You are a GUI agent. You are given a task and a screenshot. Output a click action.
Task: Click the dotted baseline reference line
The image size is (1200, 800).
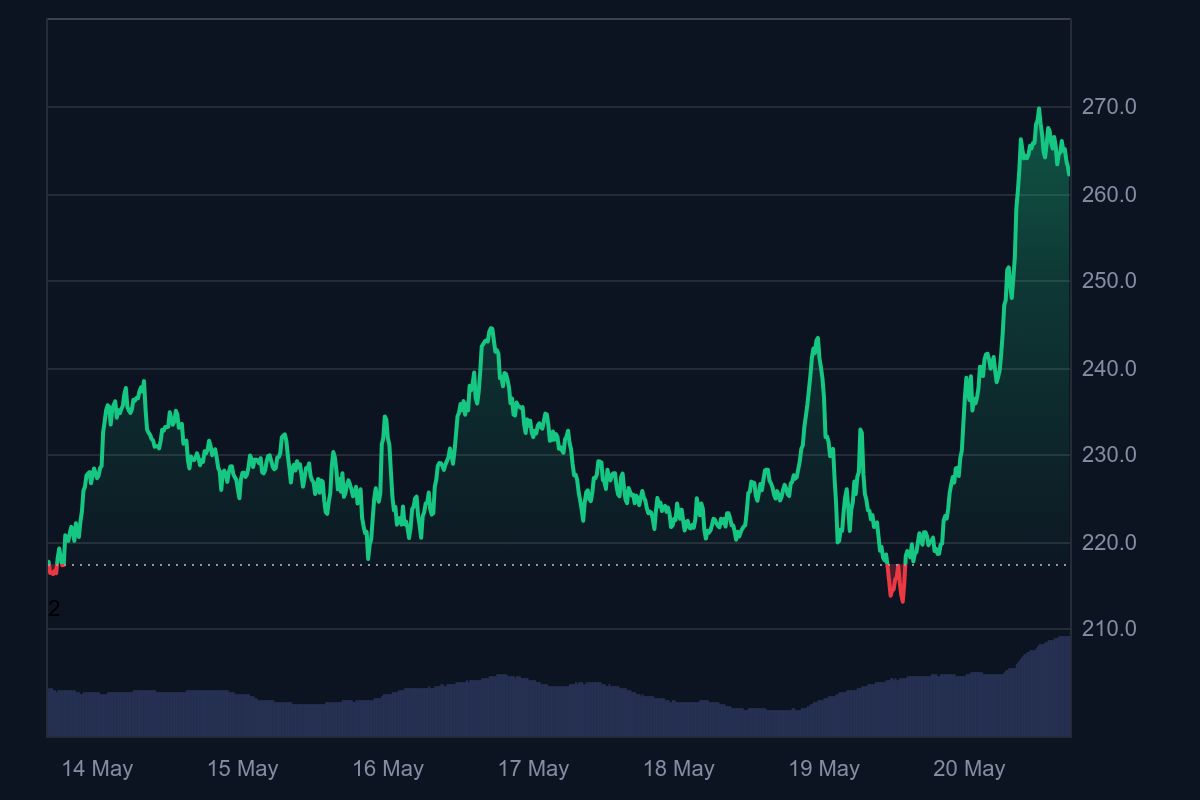pyautogui.click(x=559, y=565)
